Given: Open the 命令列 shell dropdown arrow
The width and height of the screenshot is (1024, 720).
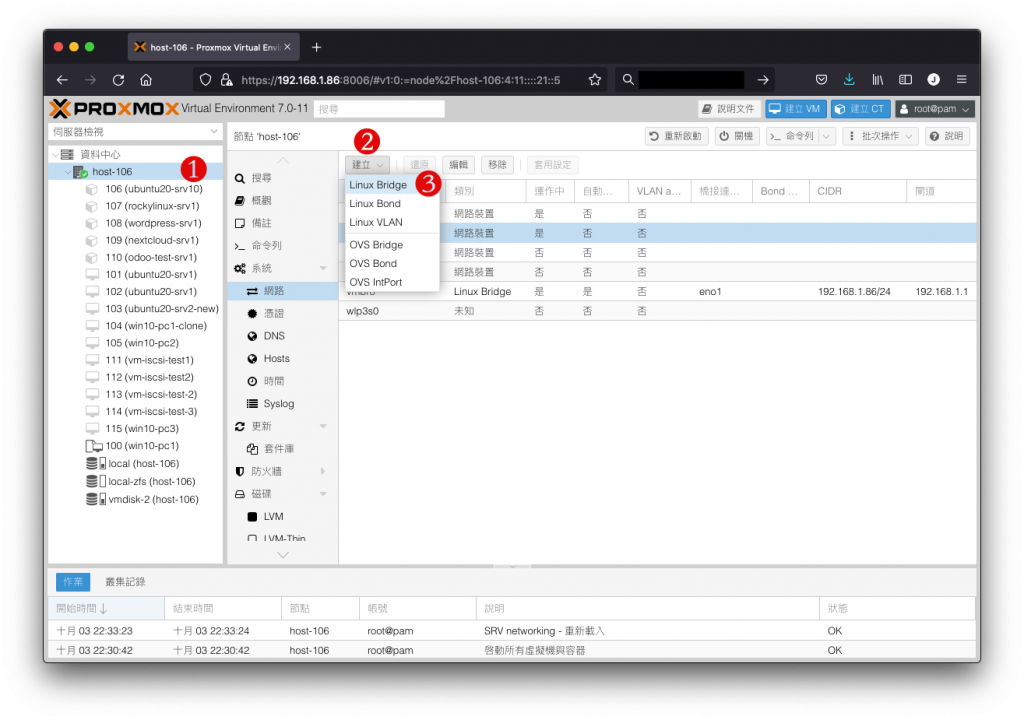Looking at the screenshot, I should [826, 136].
